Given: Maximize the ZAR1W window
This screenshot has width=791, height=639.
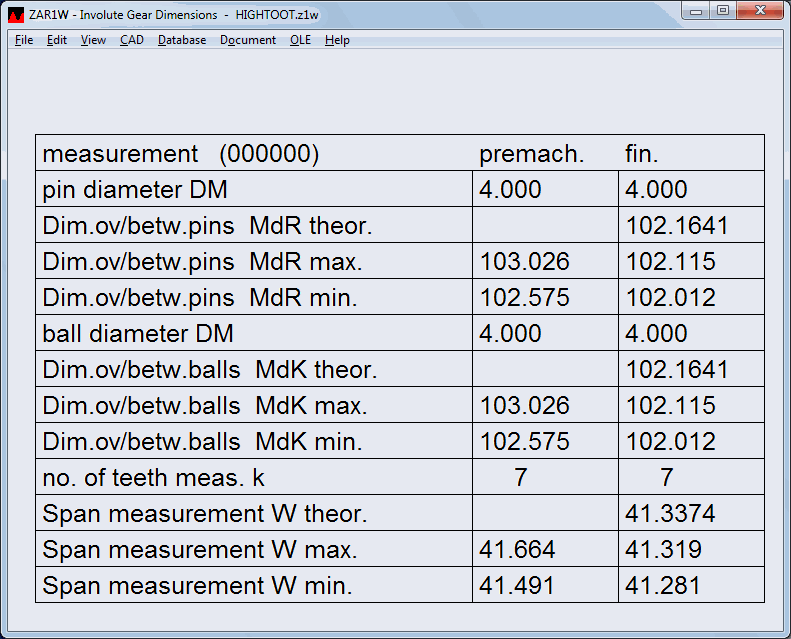Looking at the screenshot, I should click(x=723, y=11).
